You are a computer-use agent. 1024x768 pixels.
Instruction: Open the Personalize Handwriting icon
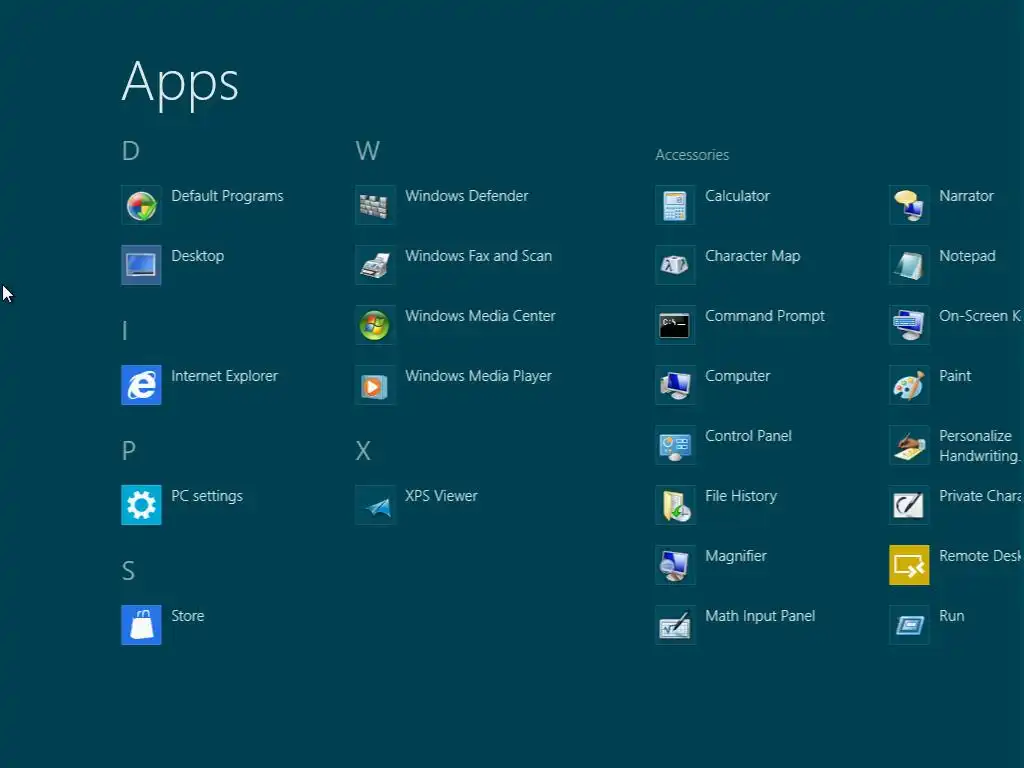pos(909,445)
